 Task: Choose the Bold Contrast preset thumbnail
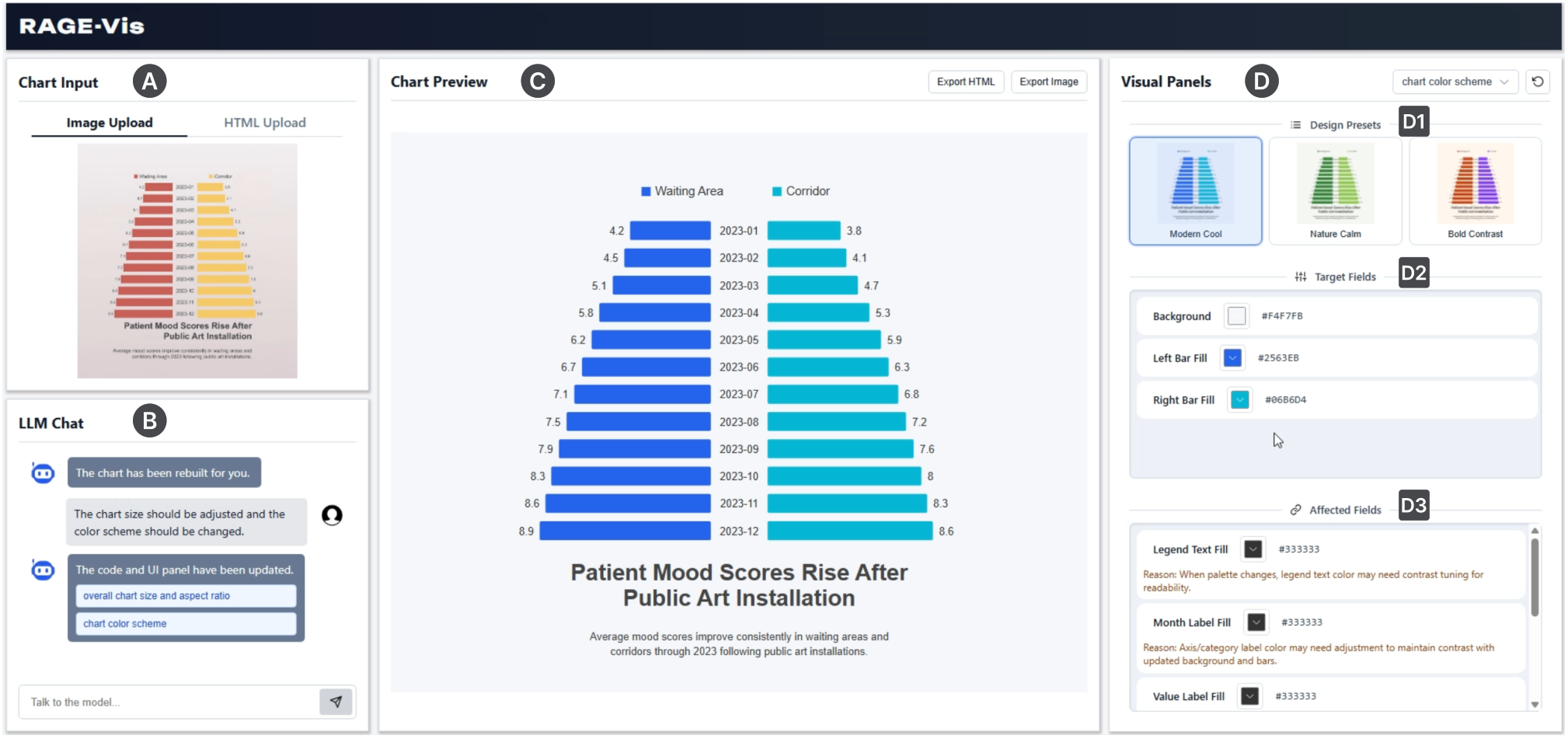point(1475,191)
